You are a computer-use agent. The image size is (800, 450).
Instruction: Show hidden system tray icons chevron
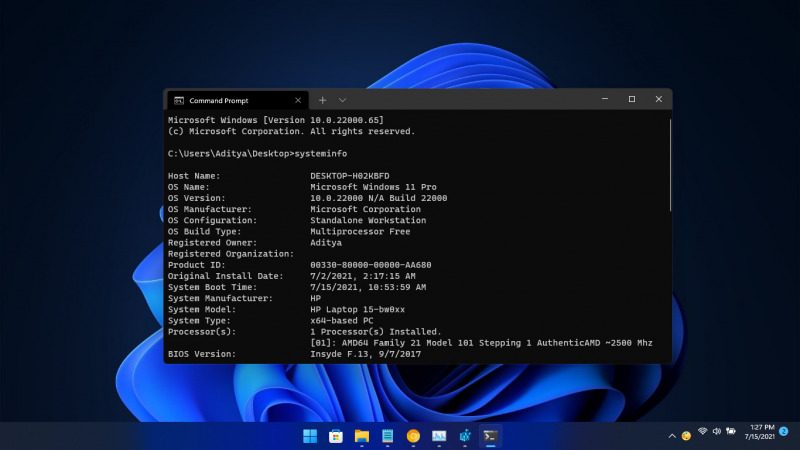pyautogui.click(x=672, y=436)
